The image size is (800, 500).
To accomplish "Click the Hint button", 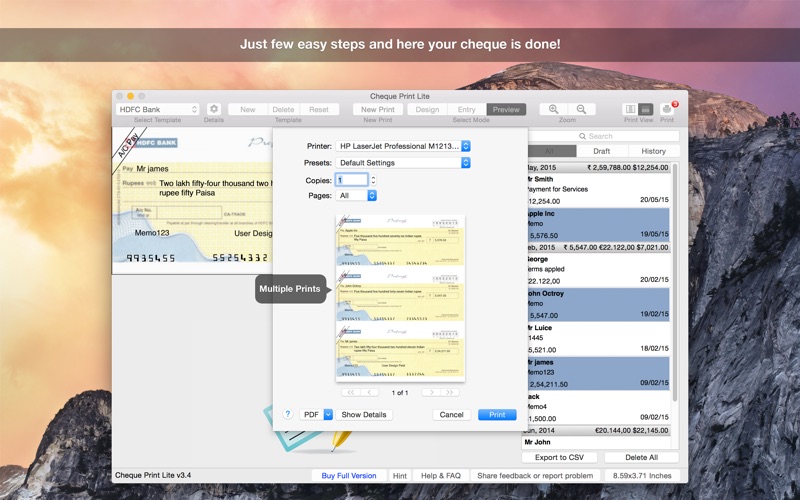I will pyautogui.click(x=399, y=476).
